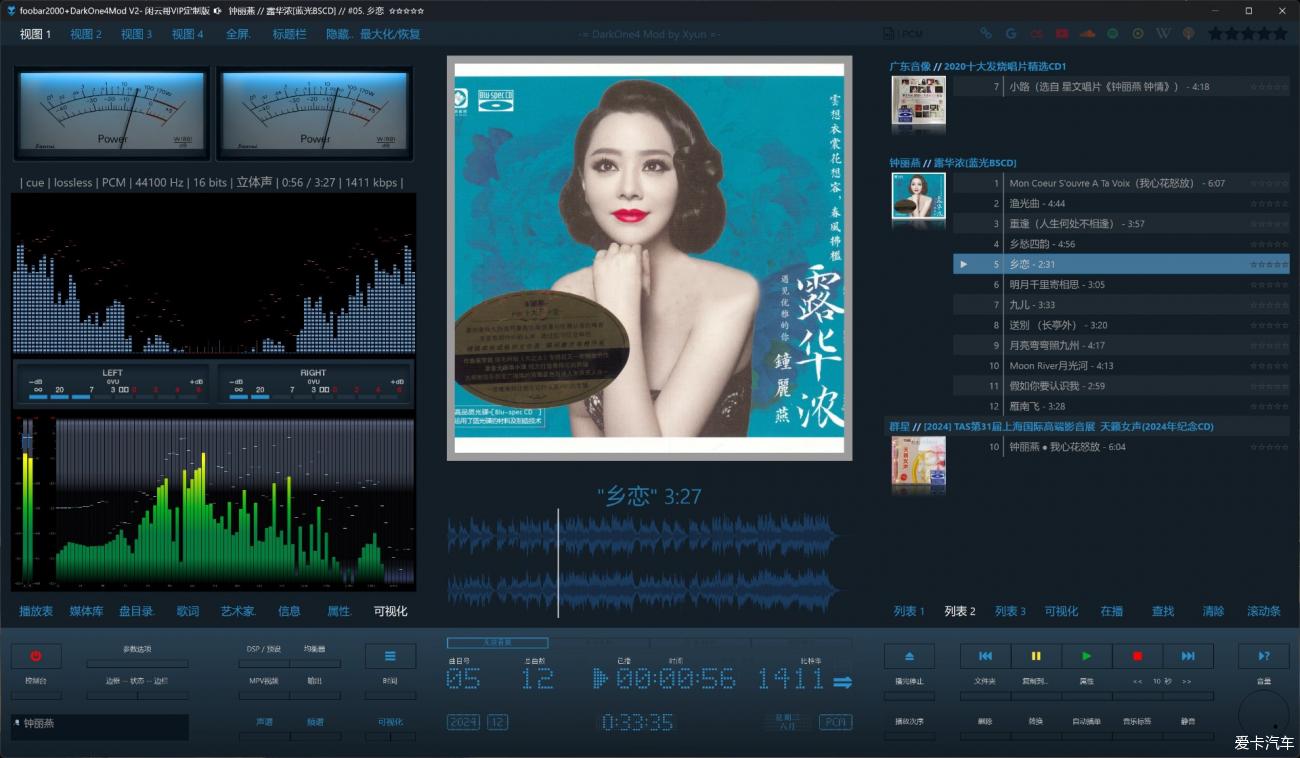Skip to the previous track
The image size is (1300, 758).
[986, 656]
